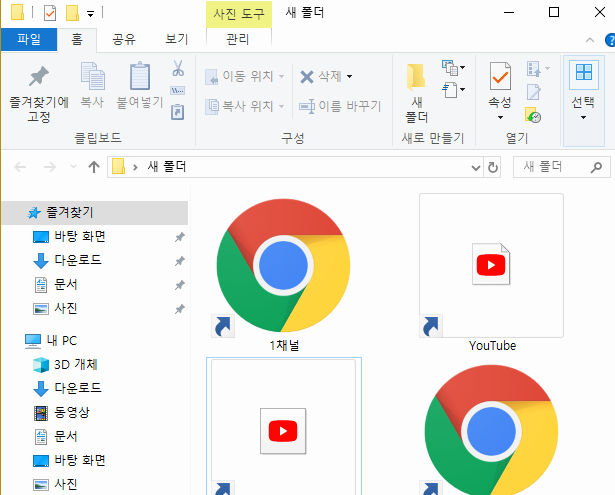The image size is (615, 495).
Task: Click the edit icon in 열기 group
Action: tap(533, 92)
